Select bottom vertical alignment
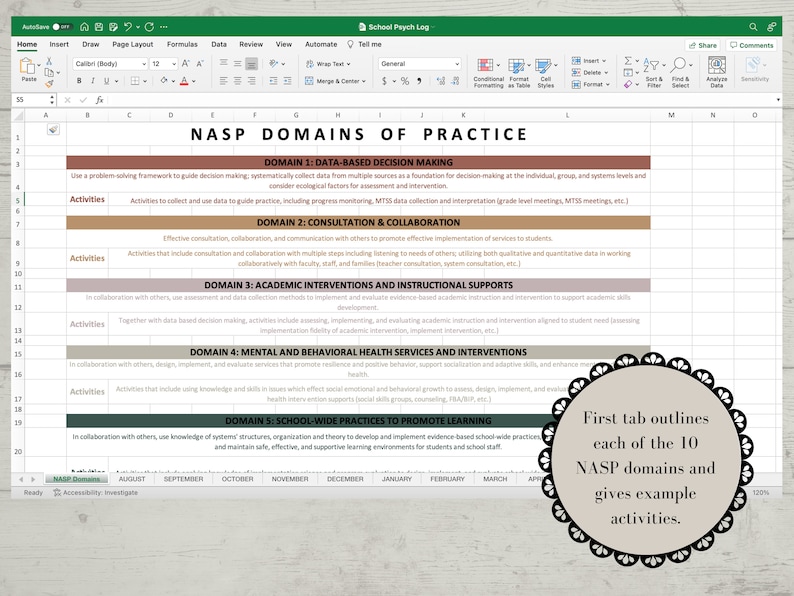Image resolution: width=794 pixels, height=596 pixels. 252,64
